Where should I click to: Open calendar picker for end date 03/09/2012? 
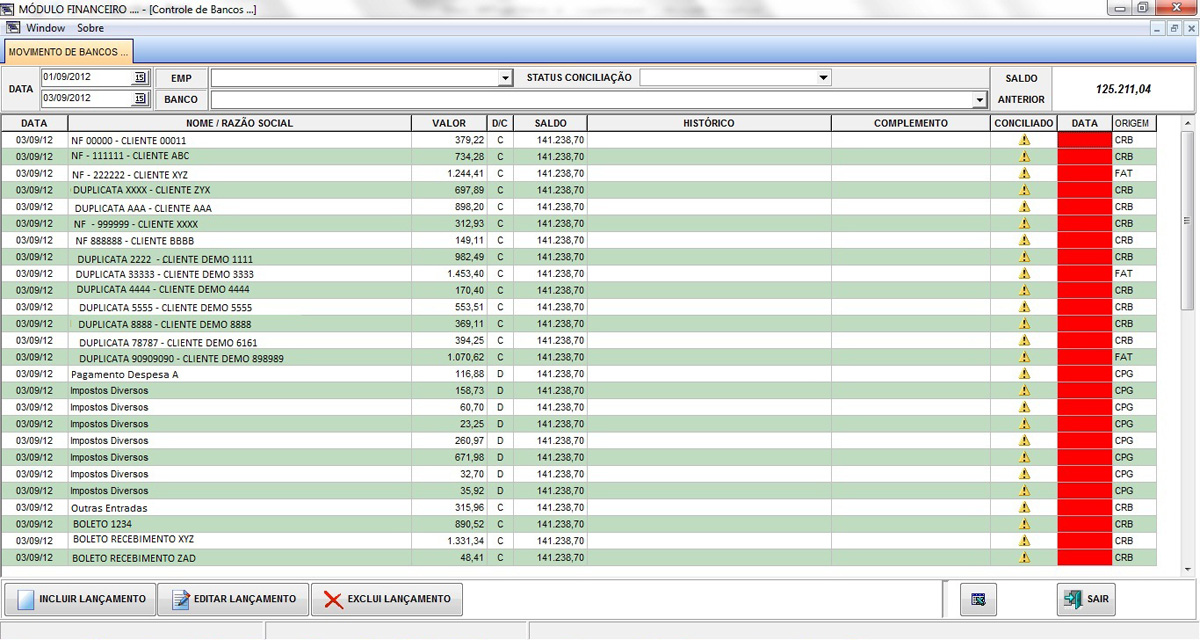140,98
